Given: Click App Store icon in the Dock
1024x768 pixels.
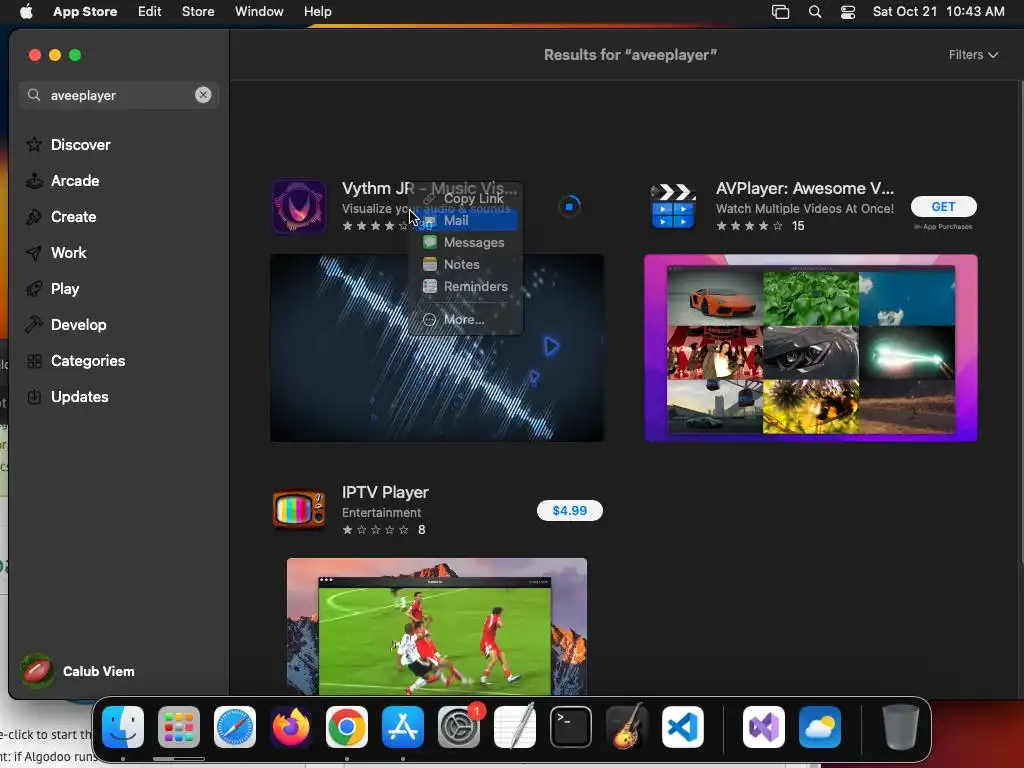Looking at the screenshot, I should [403, 727].
